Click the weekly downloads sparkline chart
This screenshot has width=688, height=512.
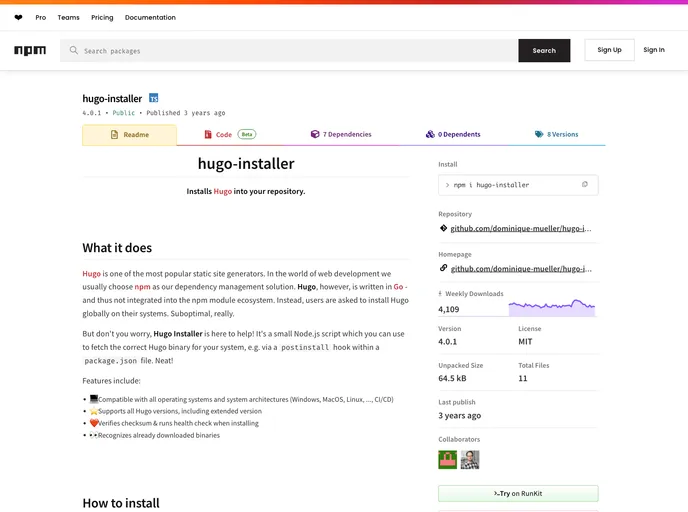(552, 308)
